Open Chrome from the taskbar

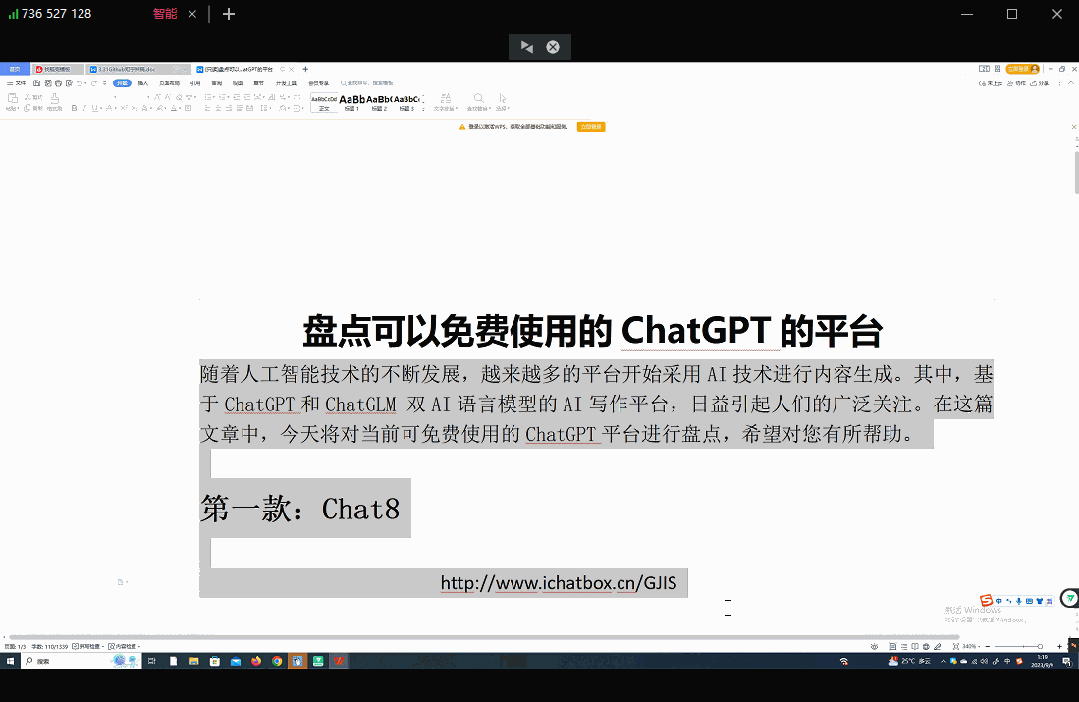point(277,661)
